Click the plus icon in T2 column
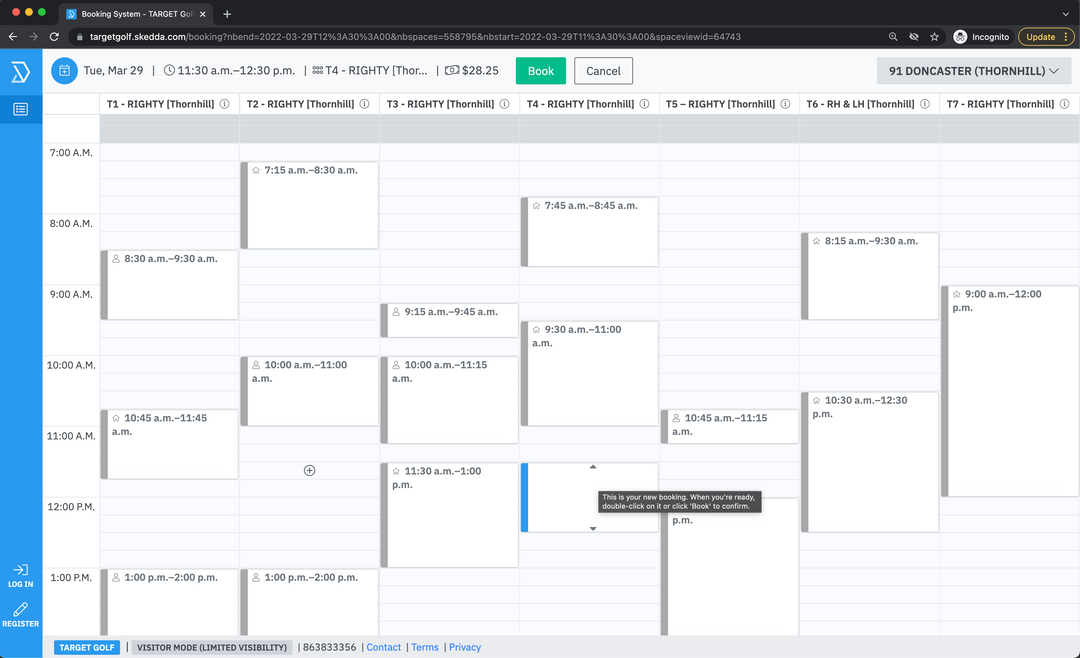Screen dimensions: 1080x658 tap(310, 470)
